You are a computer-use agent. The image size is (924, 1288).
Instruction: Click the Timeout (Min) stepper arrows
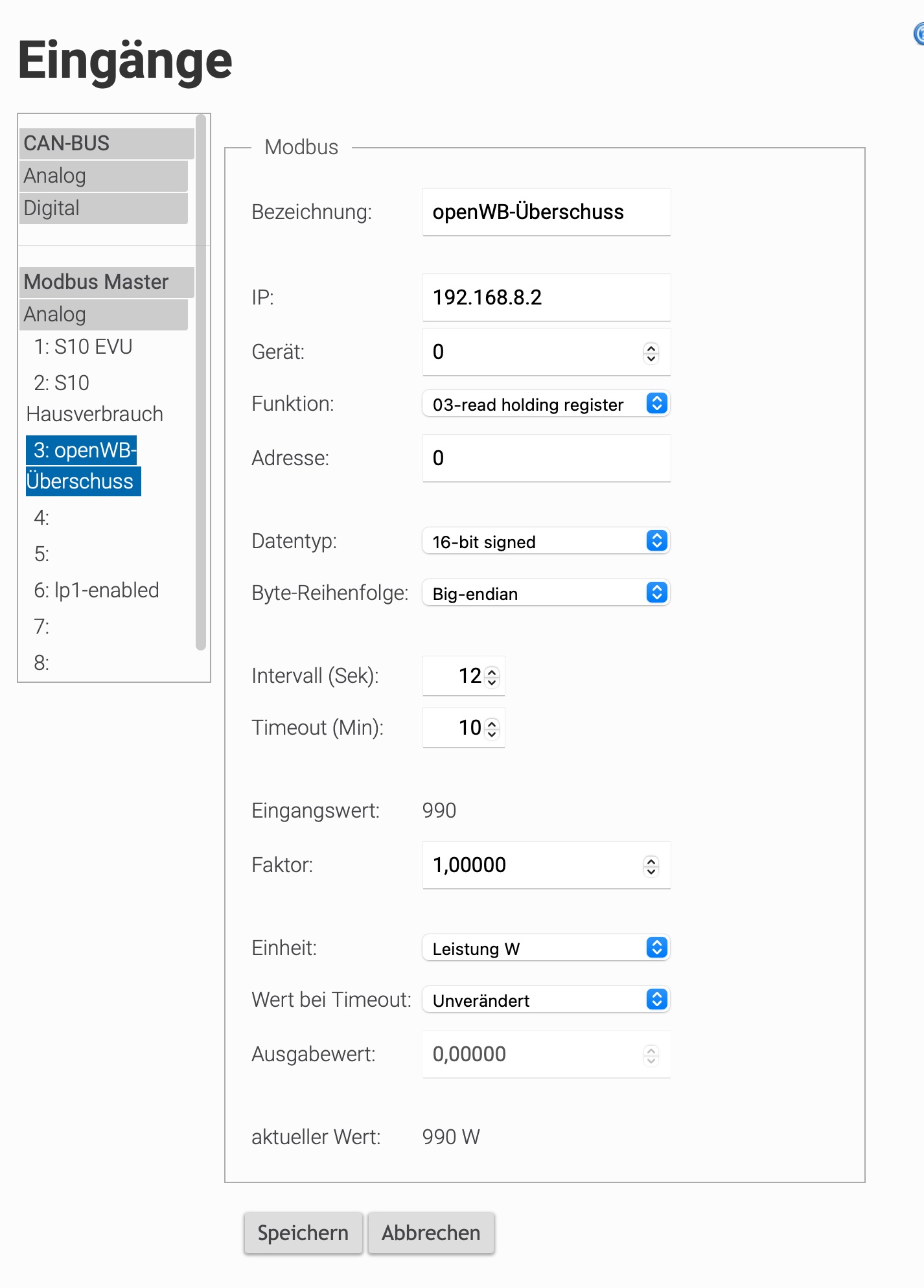tap(492, 728)
